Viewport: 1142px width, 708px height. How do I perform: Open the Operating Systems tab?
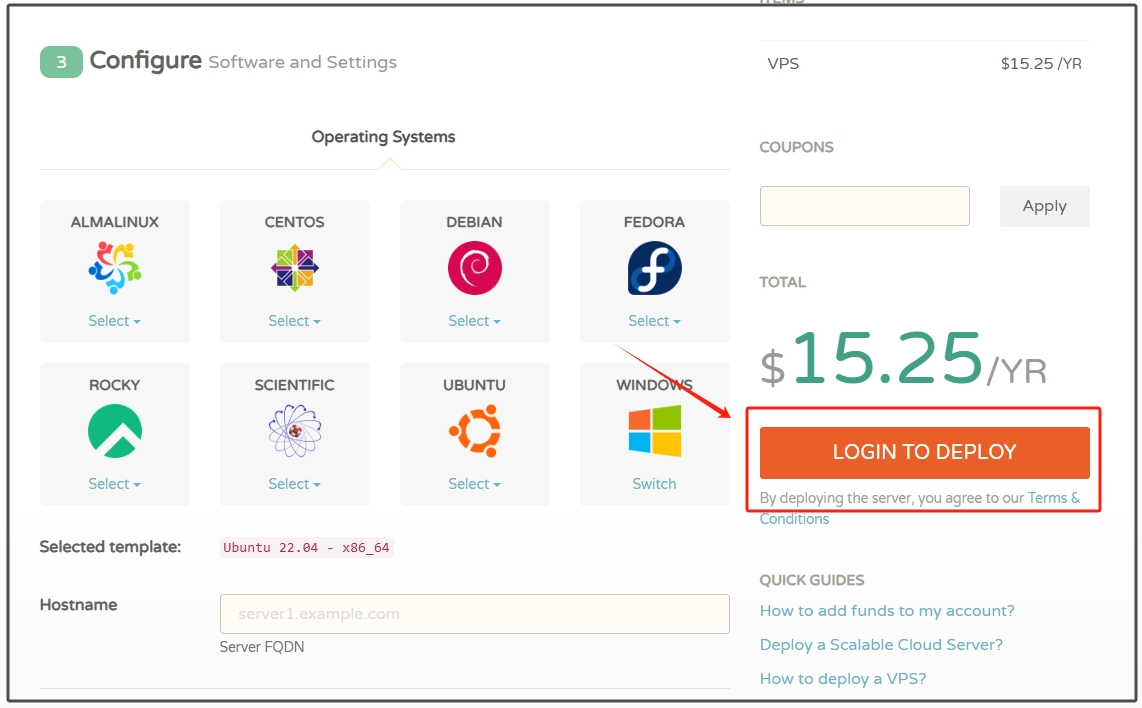pyautogui.click(x=383, y=137)
